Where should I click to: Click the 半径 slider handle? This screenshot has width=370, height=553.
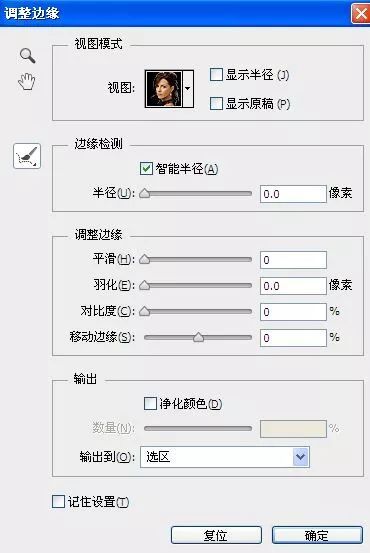coord(145,193)
